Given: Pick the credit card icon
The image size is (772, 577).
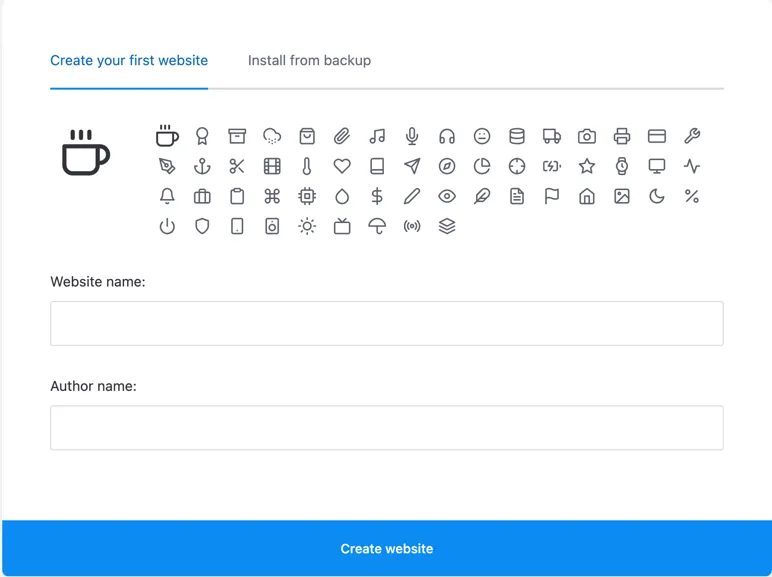Looking at the screenshot, I should (657, 136).
